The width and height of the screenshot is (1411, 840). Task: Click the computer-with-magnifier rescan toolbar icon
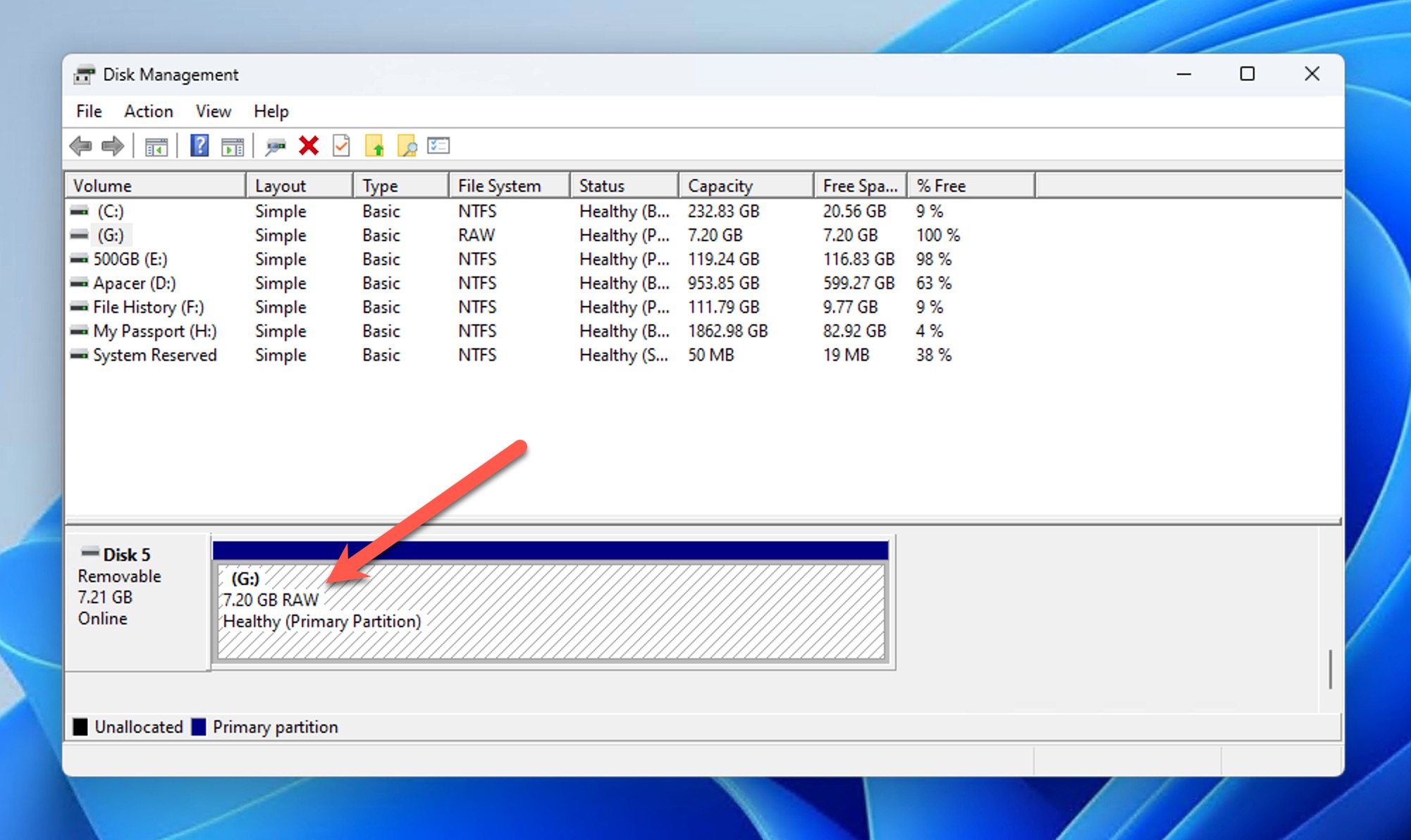tap(275, 146)
